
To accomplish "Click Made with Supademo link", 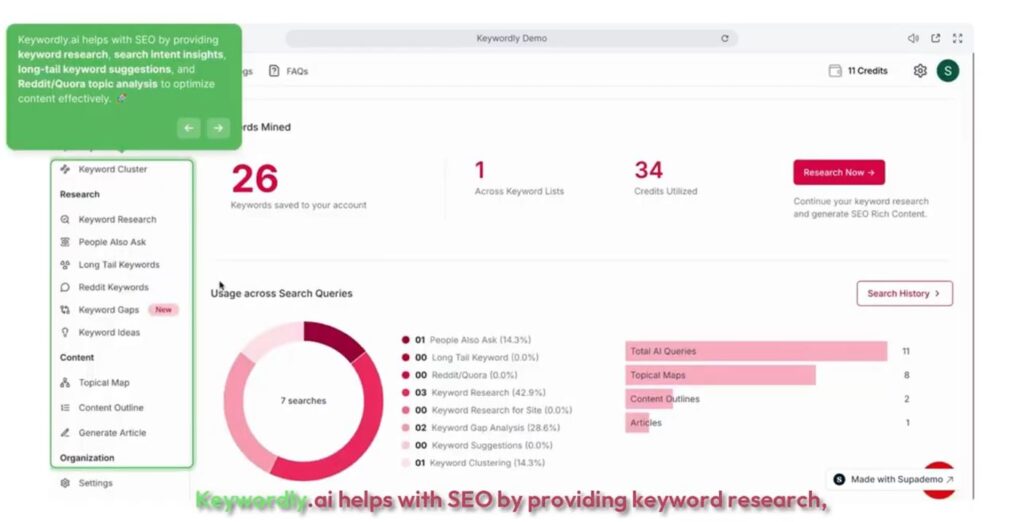I will click(x=893, y=480).
